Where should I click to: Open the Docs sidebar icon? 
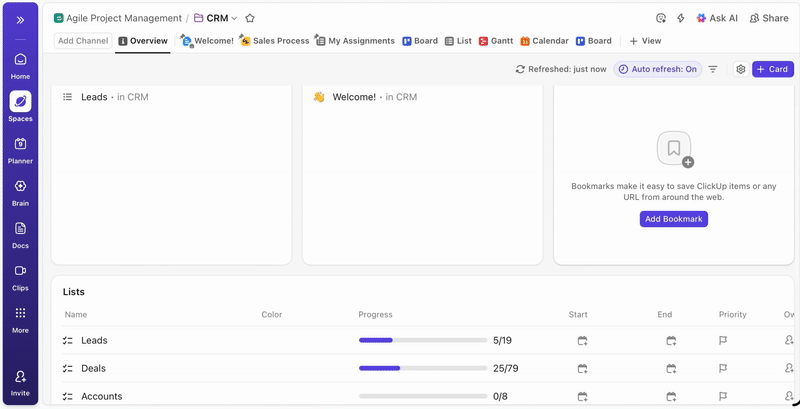[20, 233]
